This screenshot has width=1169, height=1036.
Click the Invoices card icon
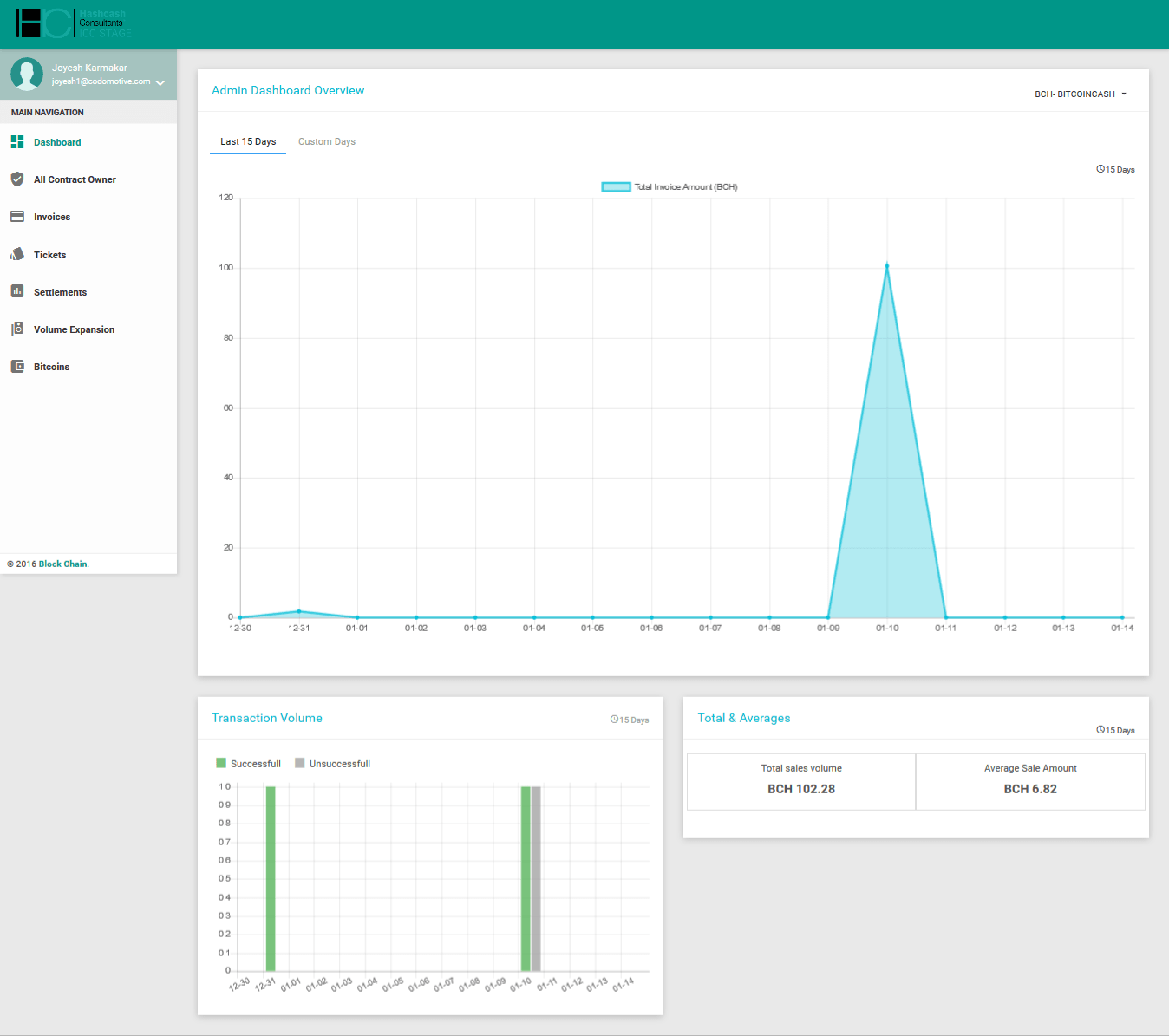pyautogui.click(x=17, y=216)
